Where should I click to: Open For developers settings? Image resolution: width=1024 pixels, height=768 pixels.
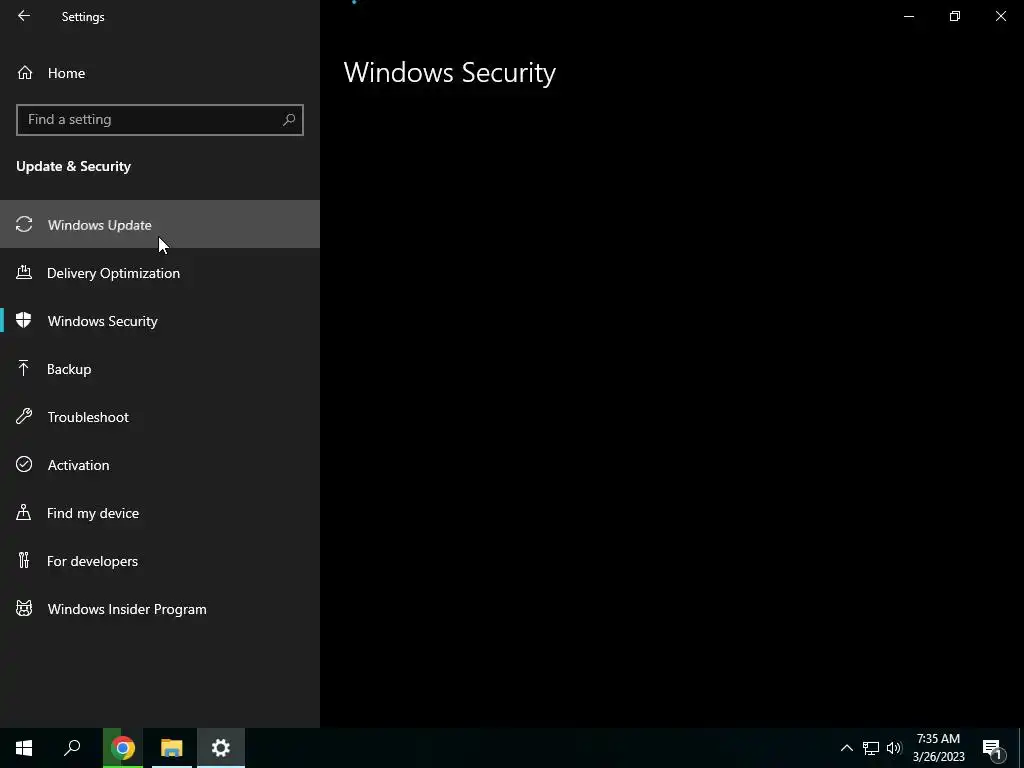click(160, 561)
